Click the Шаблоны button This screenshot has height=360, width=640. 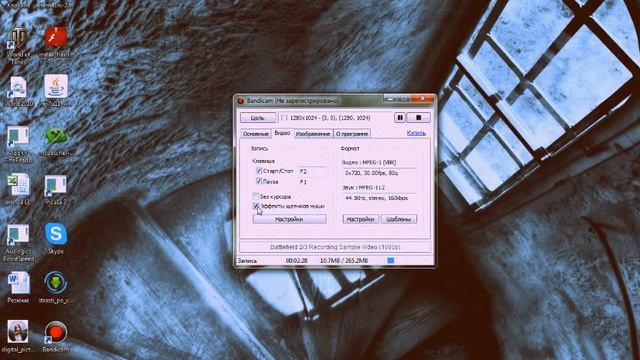click(399, 219)
